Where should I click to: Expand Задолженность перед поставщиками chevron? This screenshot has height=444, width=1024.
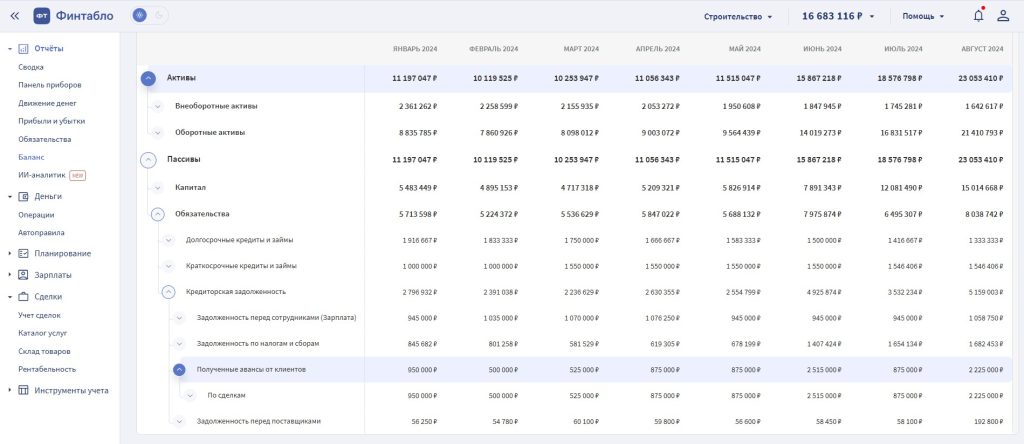pyautogui.click(x=180, y=422)
